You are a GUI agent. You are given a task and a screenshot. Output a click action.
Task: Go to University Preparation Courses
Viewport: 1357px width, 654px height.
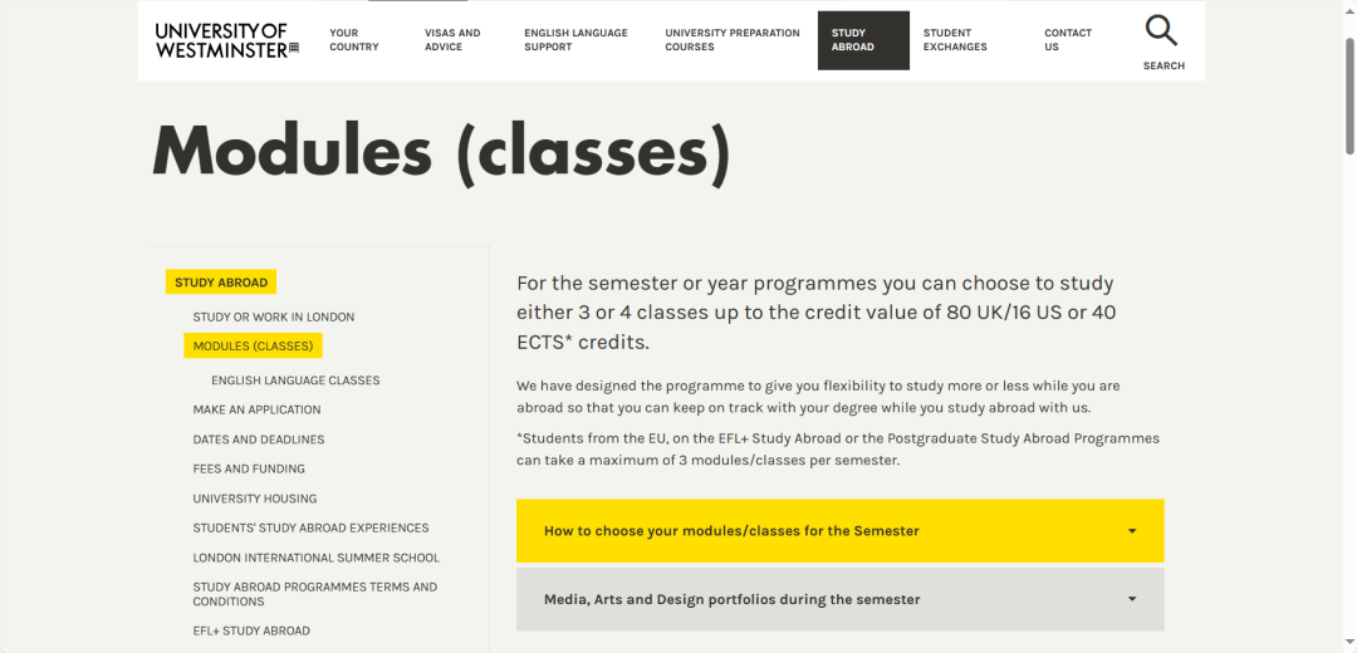[x=732, y=40]
